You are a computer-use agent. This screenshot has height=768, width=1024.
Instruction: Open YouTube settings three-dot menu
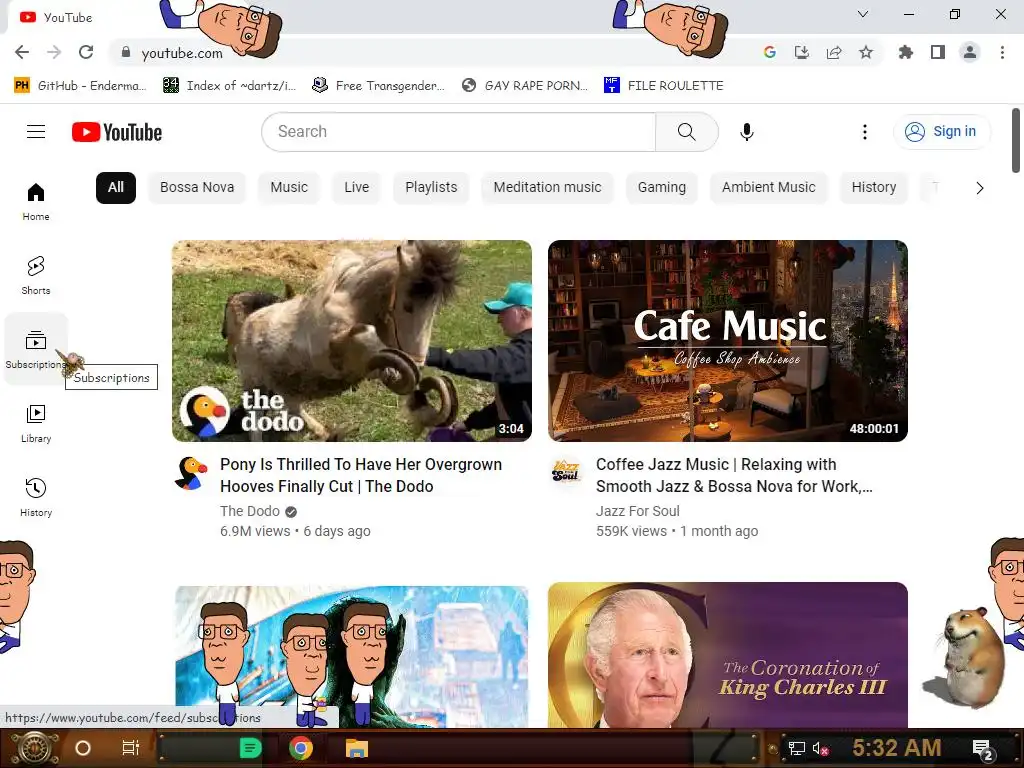865,132
